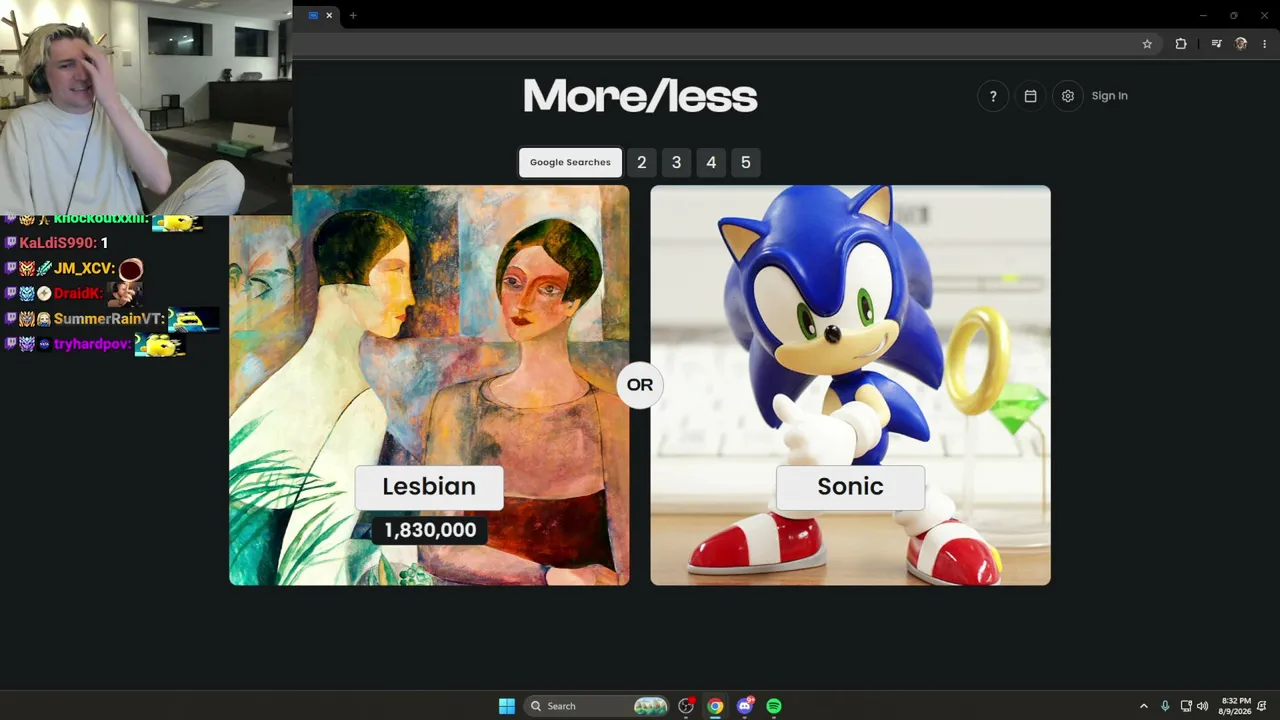Click the webcam overlay of the streamer
1280x720 pixels.
(x=146, y=107)
